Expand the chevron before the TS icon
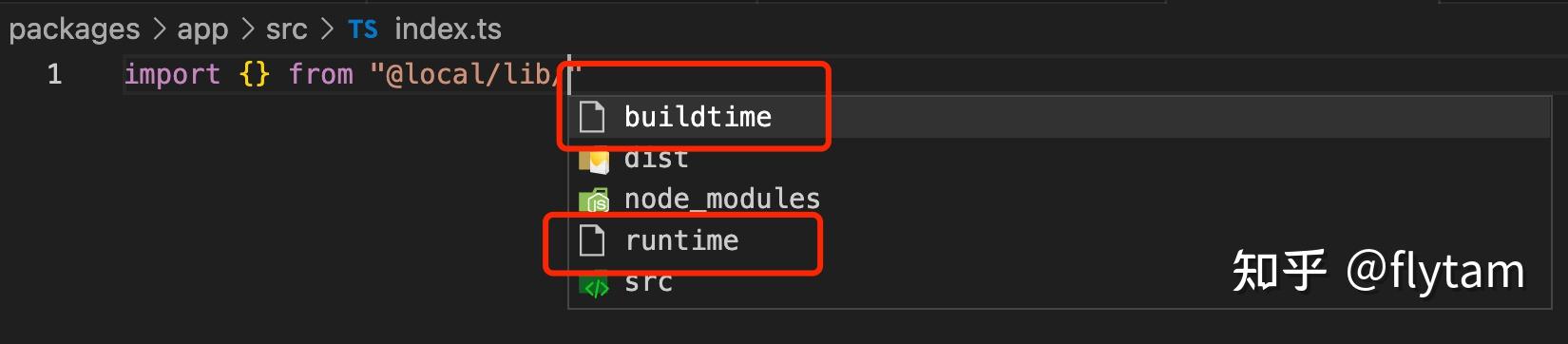The width and height of the screenshot is (1568, 344). point(328,30)
